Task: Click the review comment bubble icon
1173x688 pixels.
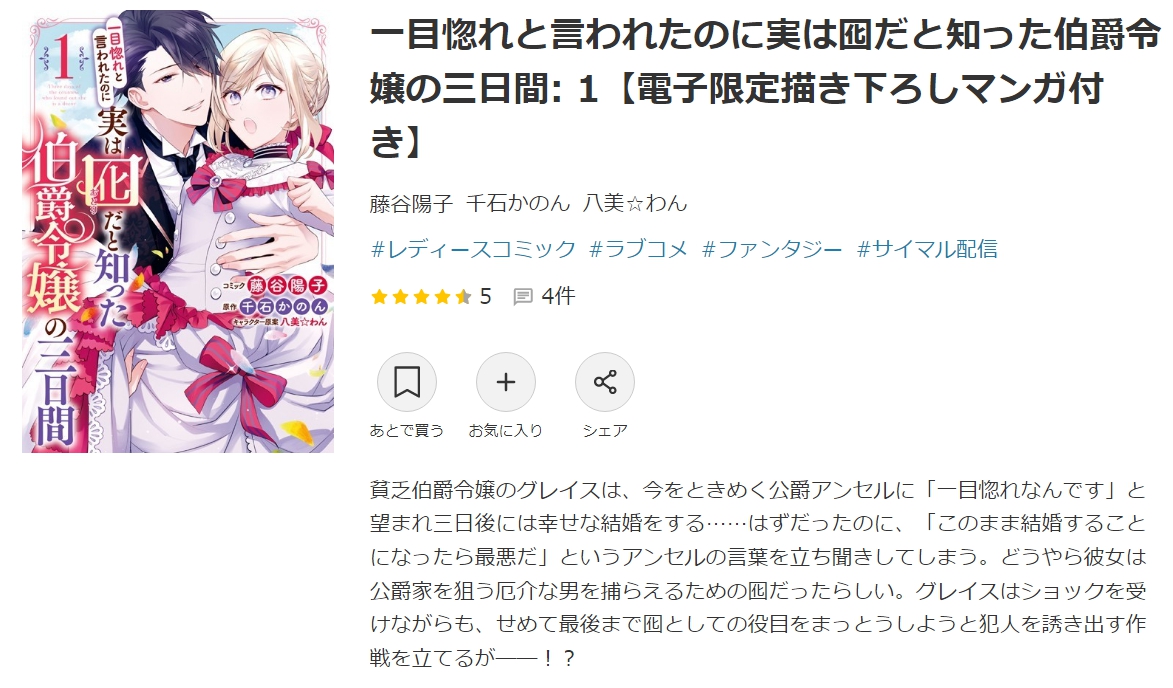Action: (523, 297)
